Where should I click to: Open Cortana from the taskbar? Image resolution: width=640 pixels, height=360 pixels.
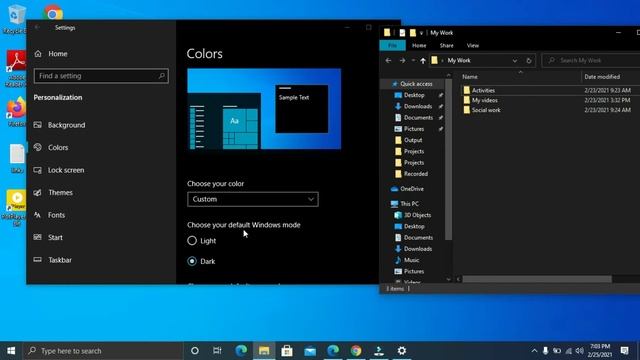(x=195, y=351)
